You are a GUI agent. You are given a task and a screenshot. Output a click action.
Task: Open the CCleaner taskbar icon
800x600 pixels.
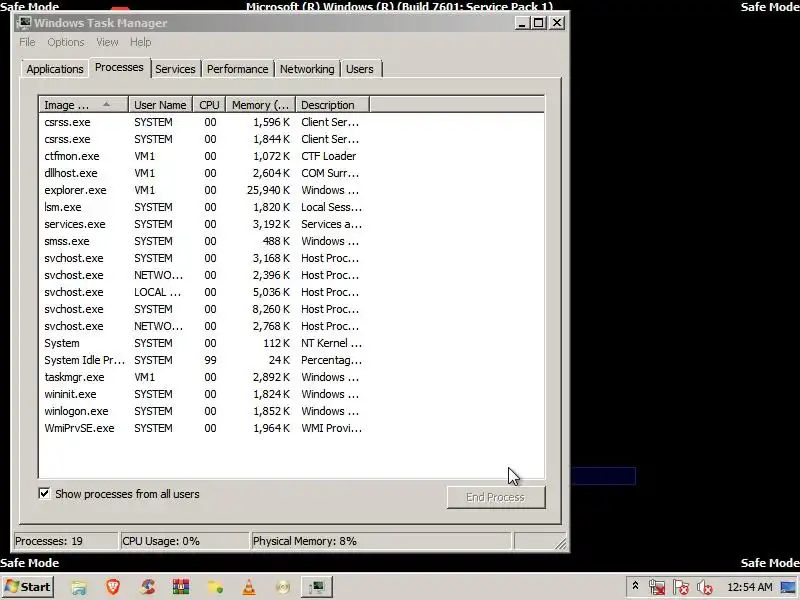pyautogui.click(x=147, y=587)
